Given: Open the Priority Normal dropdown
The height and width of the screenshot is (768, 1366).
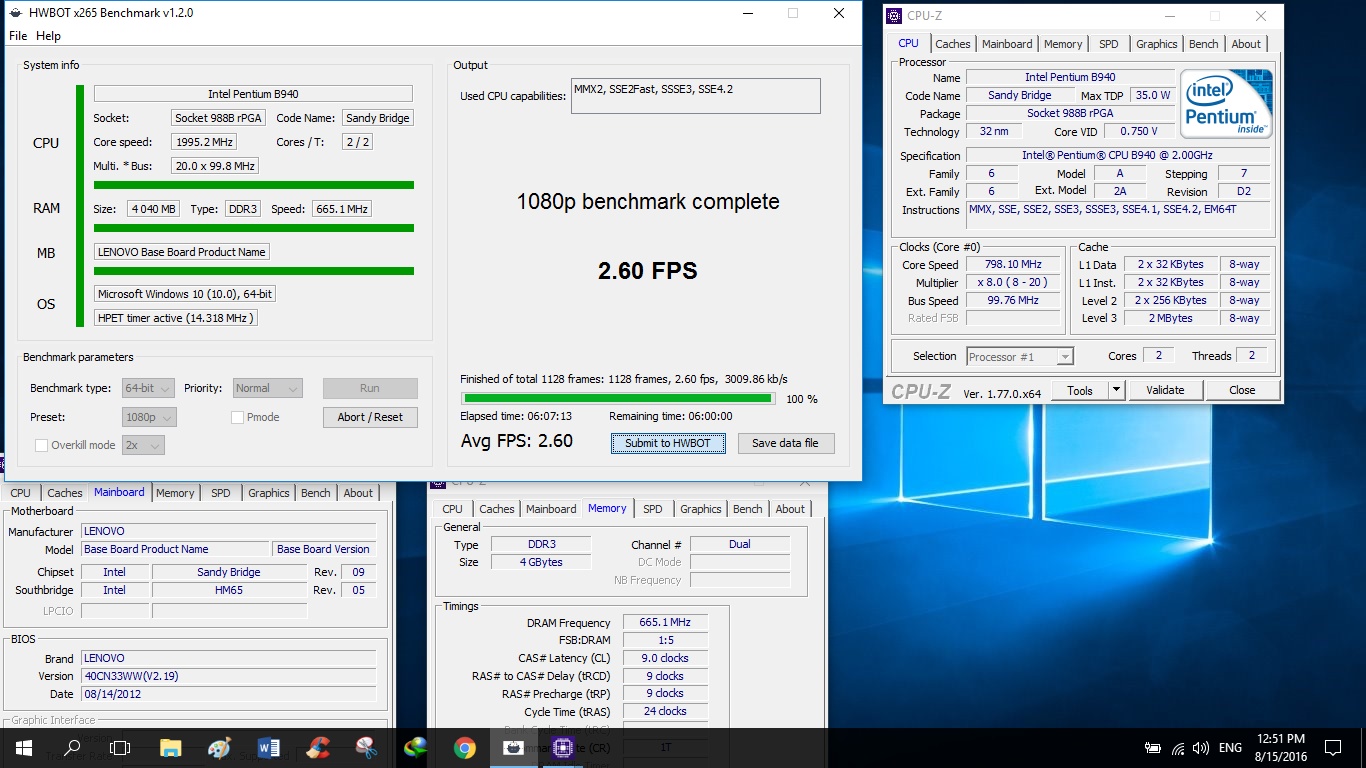Looking at the screenshot, I should [x=267, y=388].
